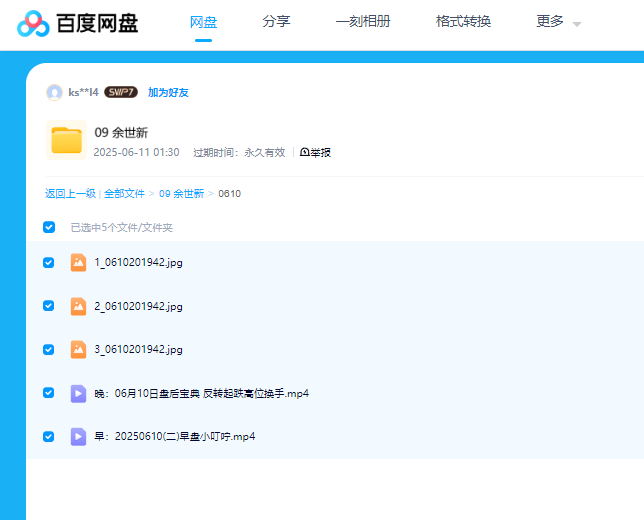Click the image icon for 1_0610201942.jpg
This screenshot has height=520, width=644.
(x=78, y=263)
